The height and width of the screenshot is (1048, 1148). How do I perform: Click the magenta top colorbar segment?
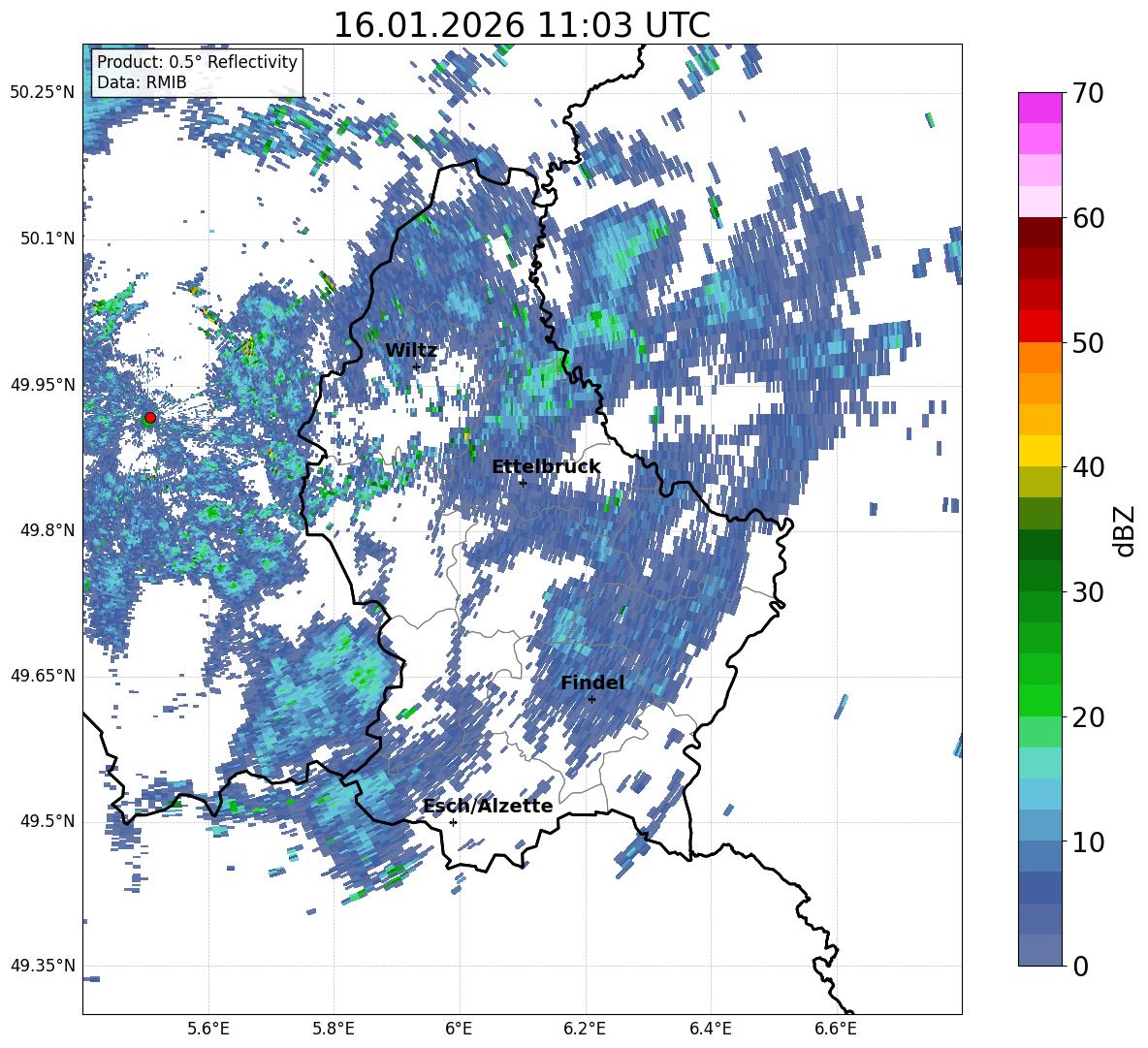1039,109
